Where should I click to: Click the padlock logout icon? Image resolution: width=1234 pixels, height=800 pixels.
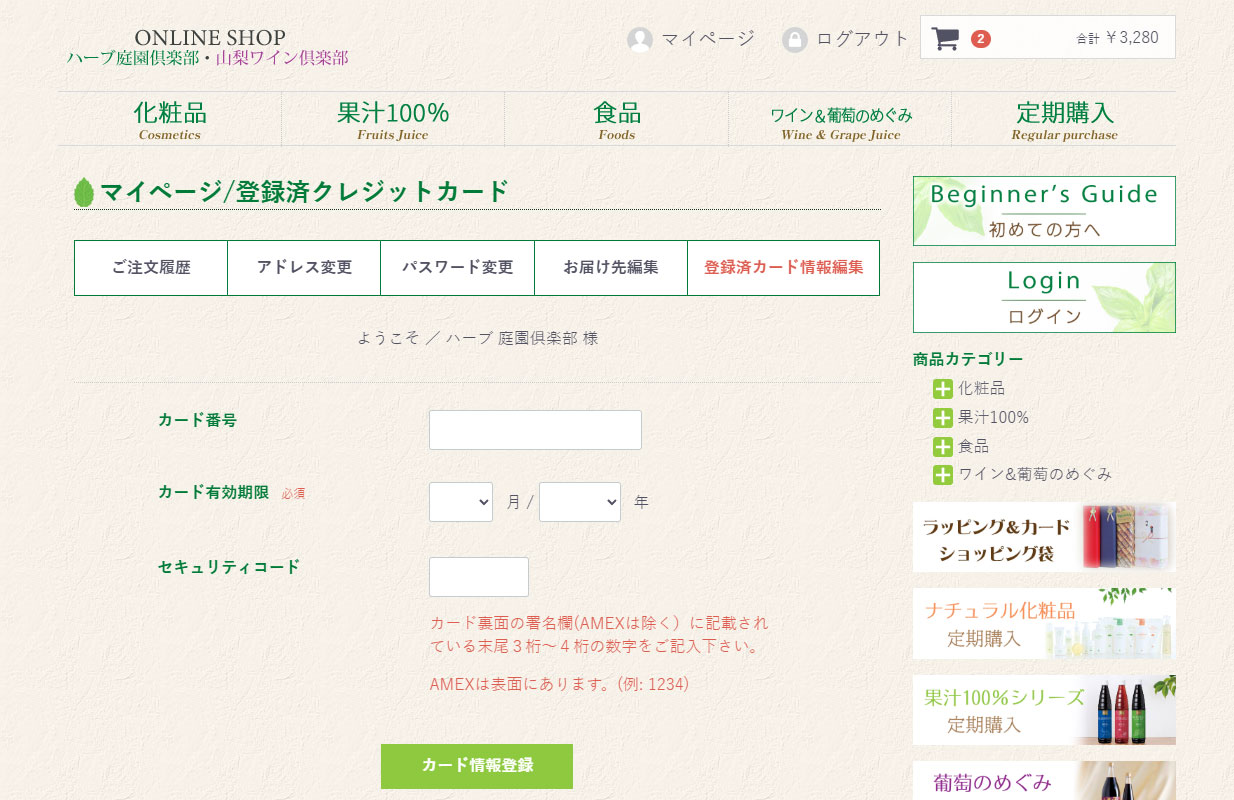pyautogui.click(x=795, y=40)
